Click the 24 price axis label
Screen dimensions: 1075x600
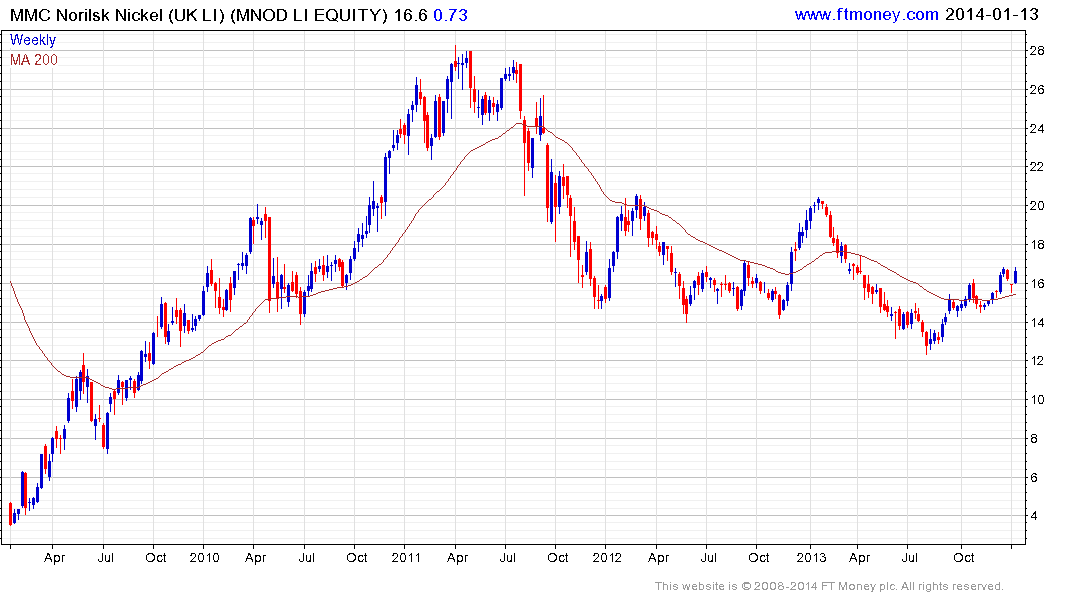1037,129
